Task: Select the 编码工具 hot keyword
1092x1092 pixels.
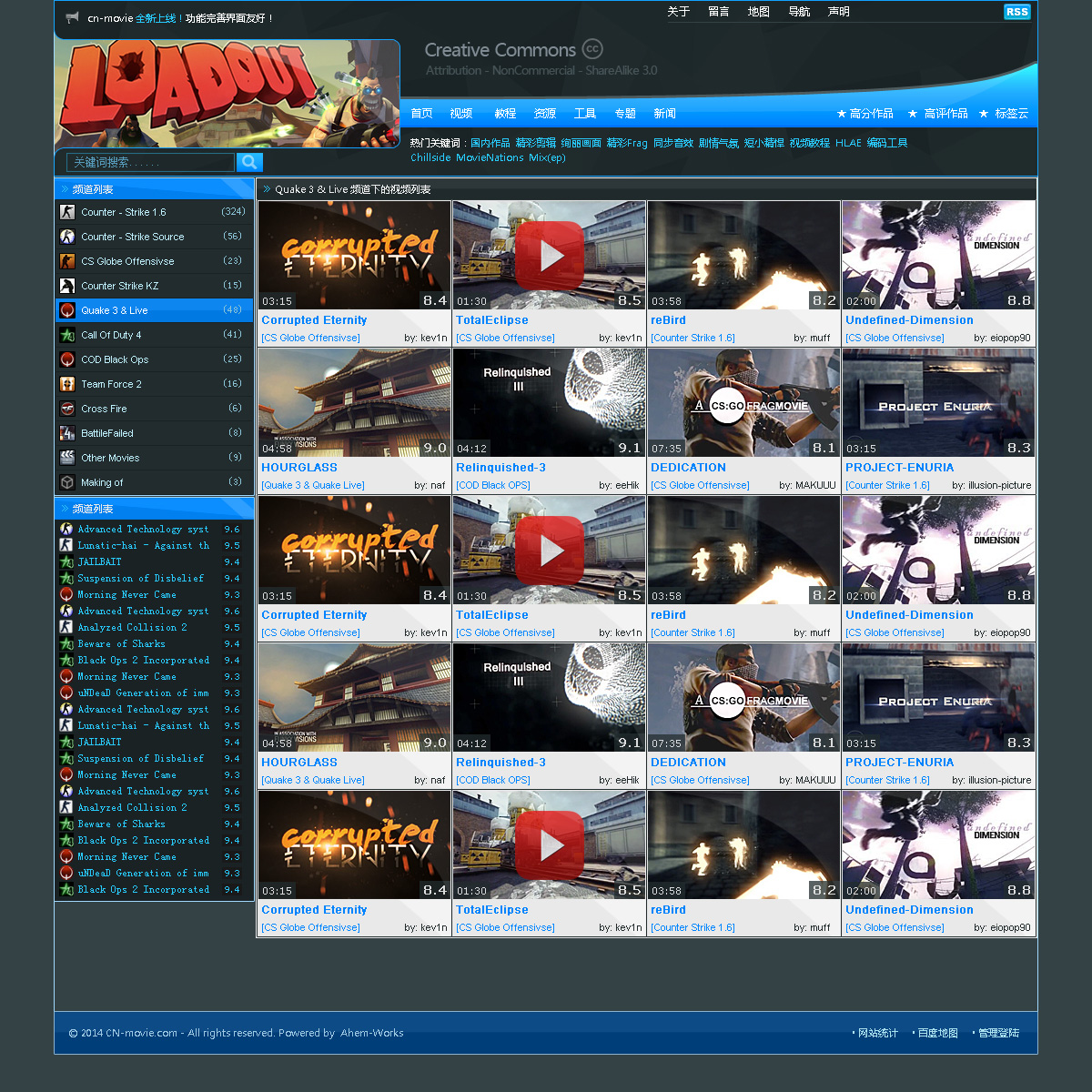Action: (x=887, y=143)
